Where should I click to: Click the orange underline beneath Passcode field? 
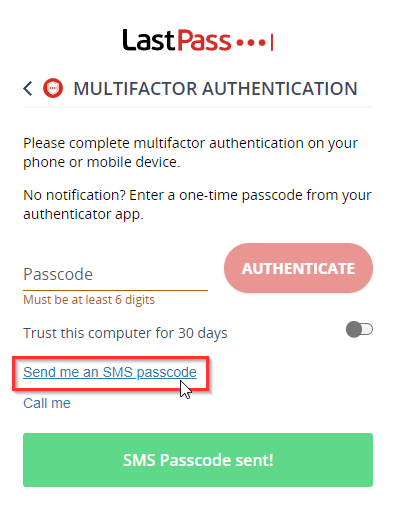(x=115, y=291)
